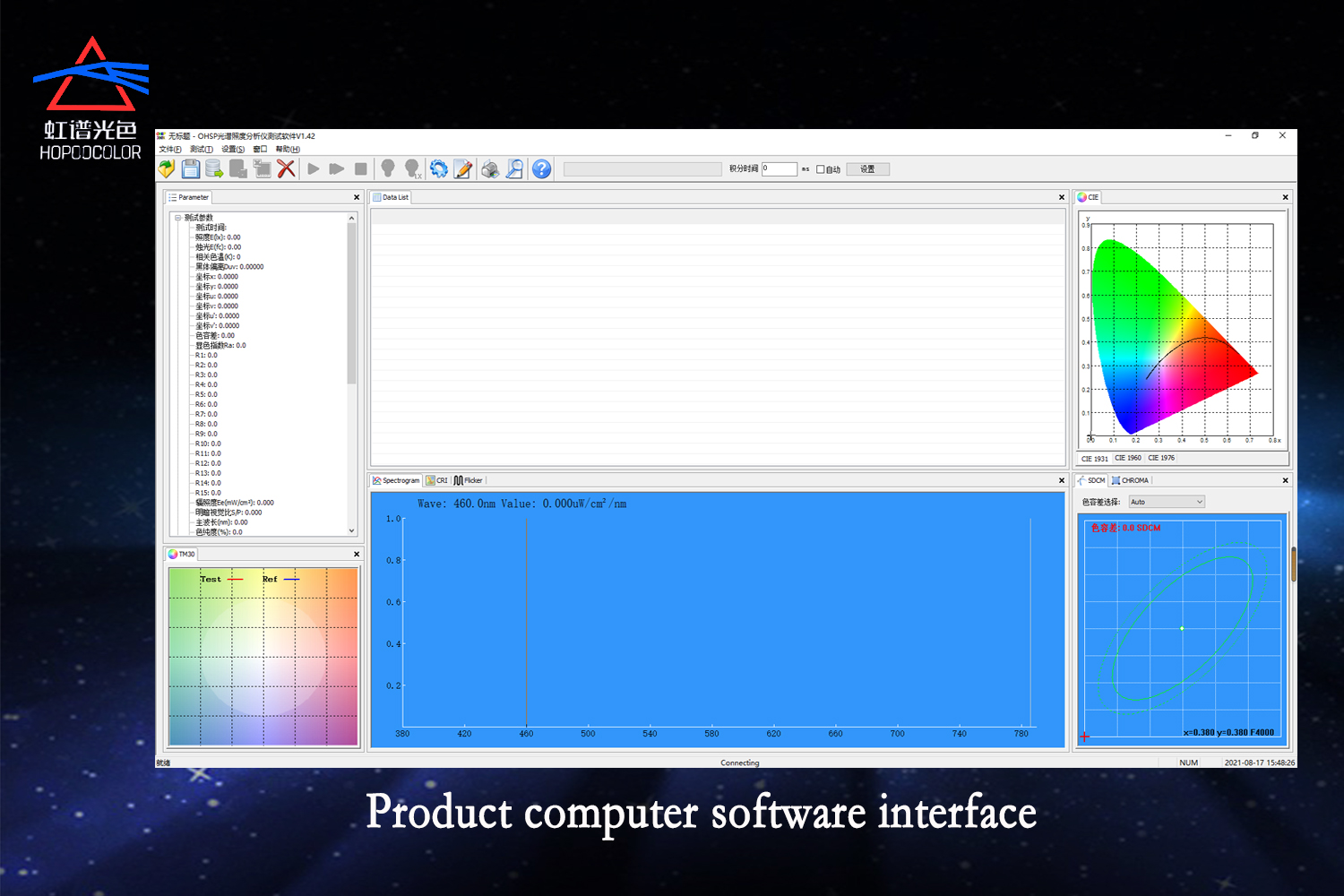Image resolution: width=1344 pixels, height=896 pixels.
Task: Click the 积分时间 integration time input field
Action: [x=779, y=168]
